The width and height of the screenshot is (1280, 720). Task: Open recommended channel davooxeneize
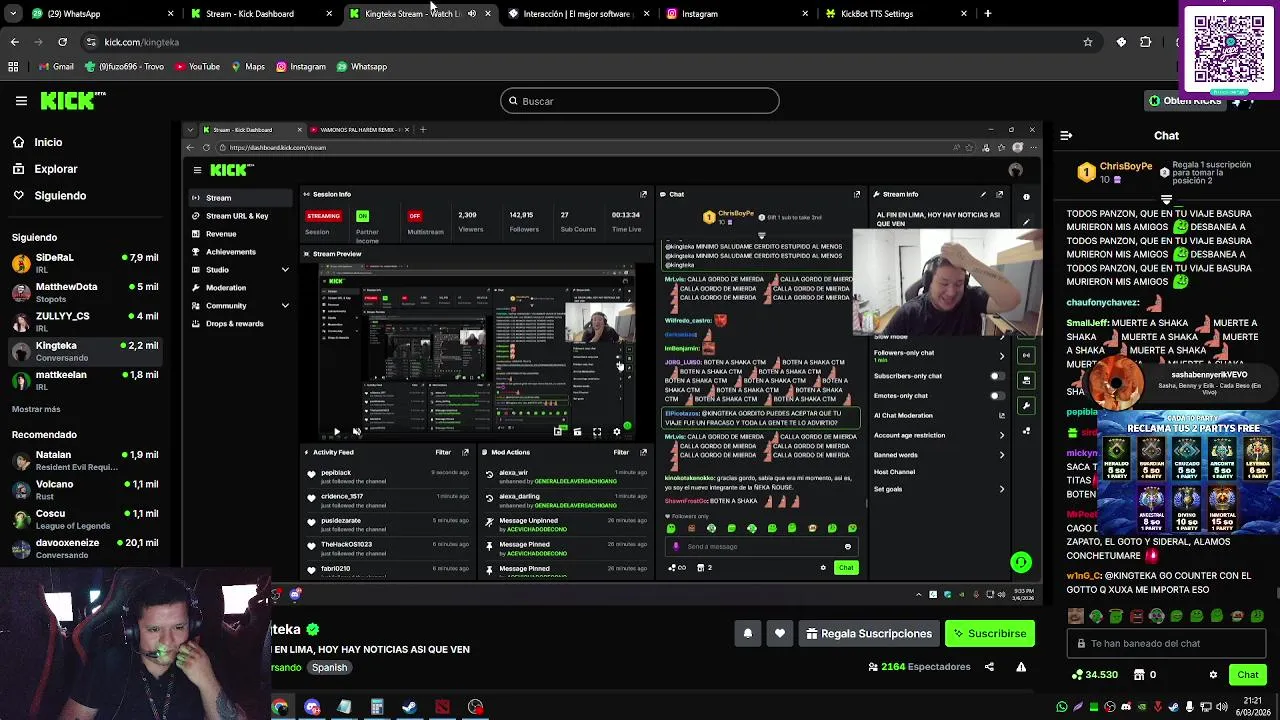(85, 548)
